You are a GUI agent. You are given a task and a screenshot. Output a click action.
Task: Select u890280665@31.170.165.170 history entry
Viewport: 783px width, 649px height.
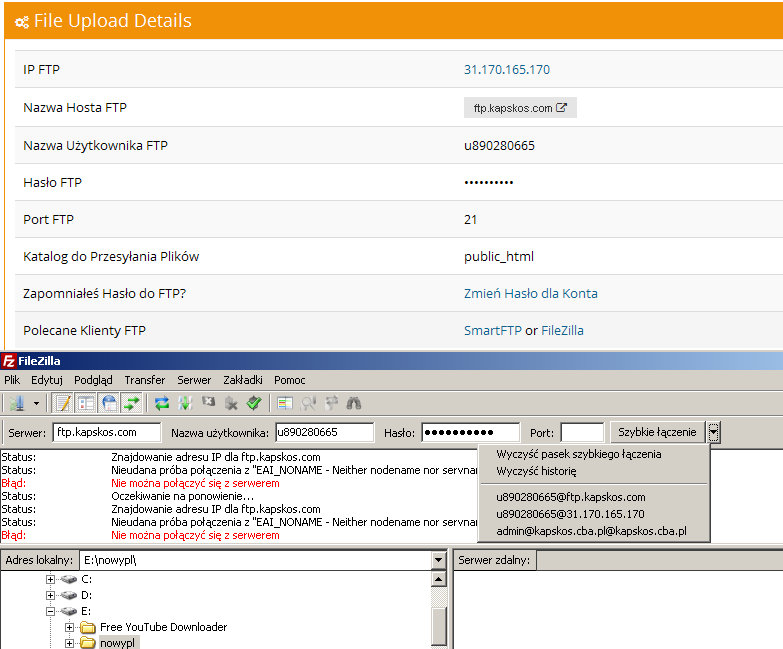point(570,514)
